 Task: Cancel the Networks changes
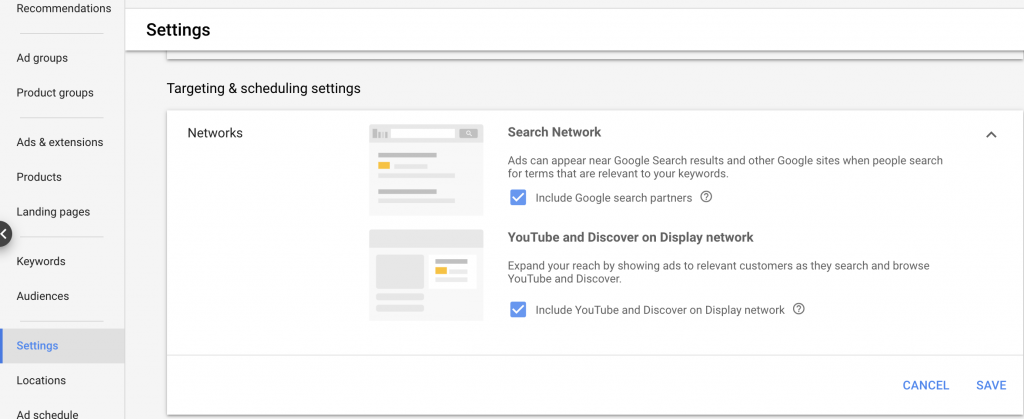point(925,385)
